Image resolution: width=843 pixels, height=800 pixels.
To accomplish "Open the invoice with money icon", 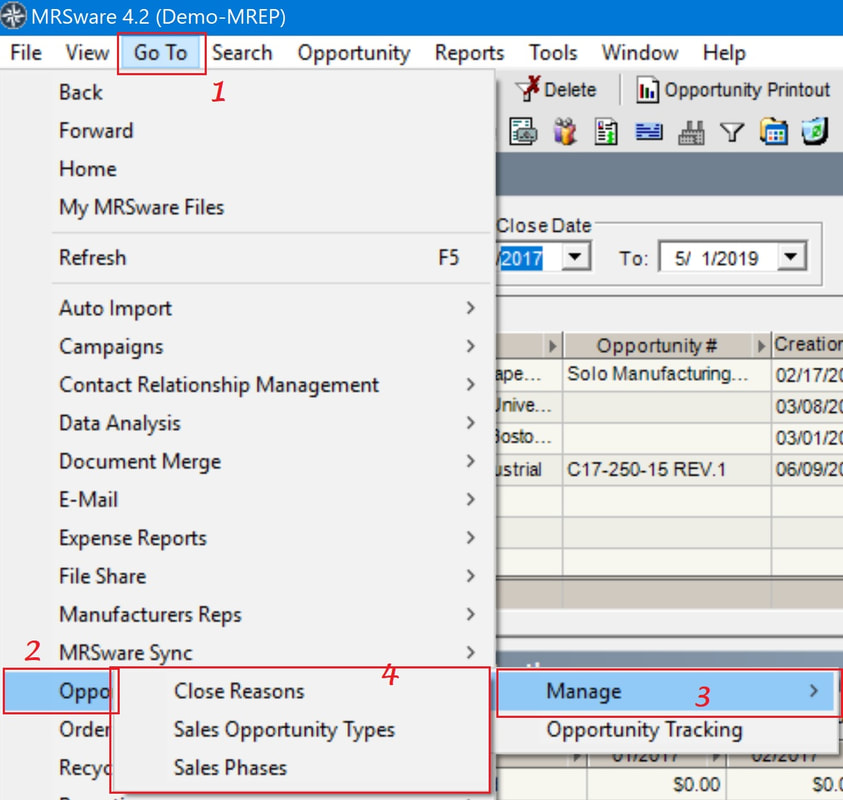I will click(x=523, y=132).
